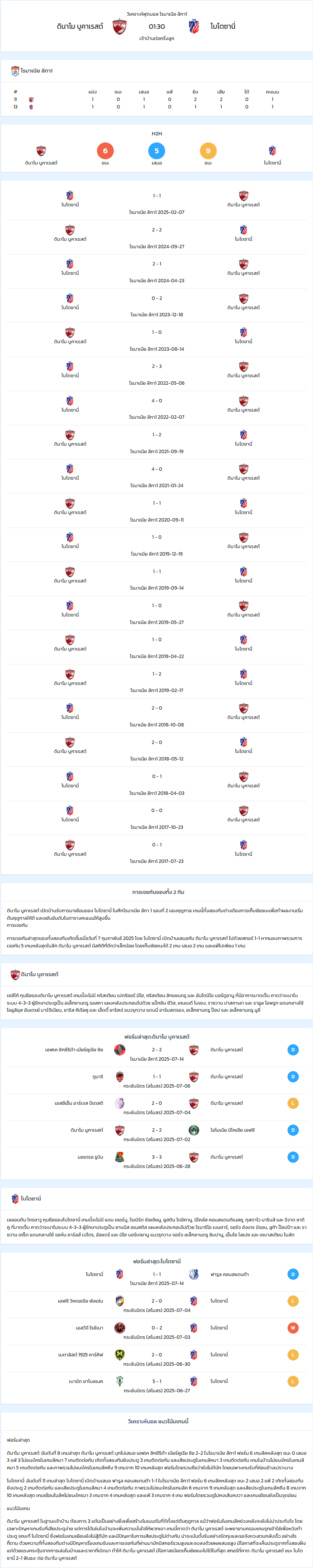Image resolution: width=313 pixels, height=1568 pixels.
Task: Select the L badge for the 2025-07-04 Dinamo friendly
Action: [293, 1103]
